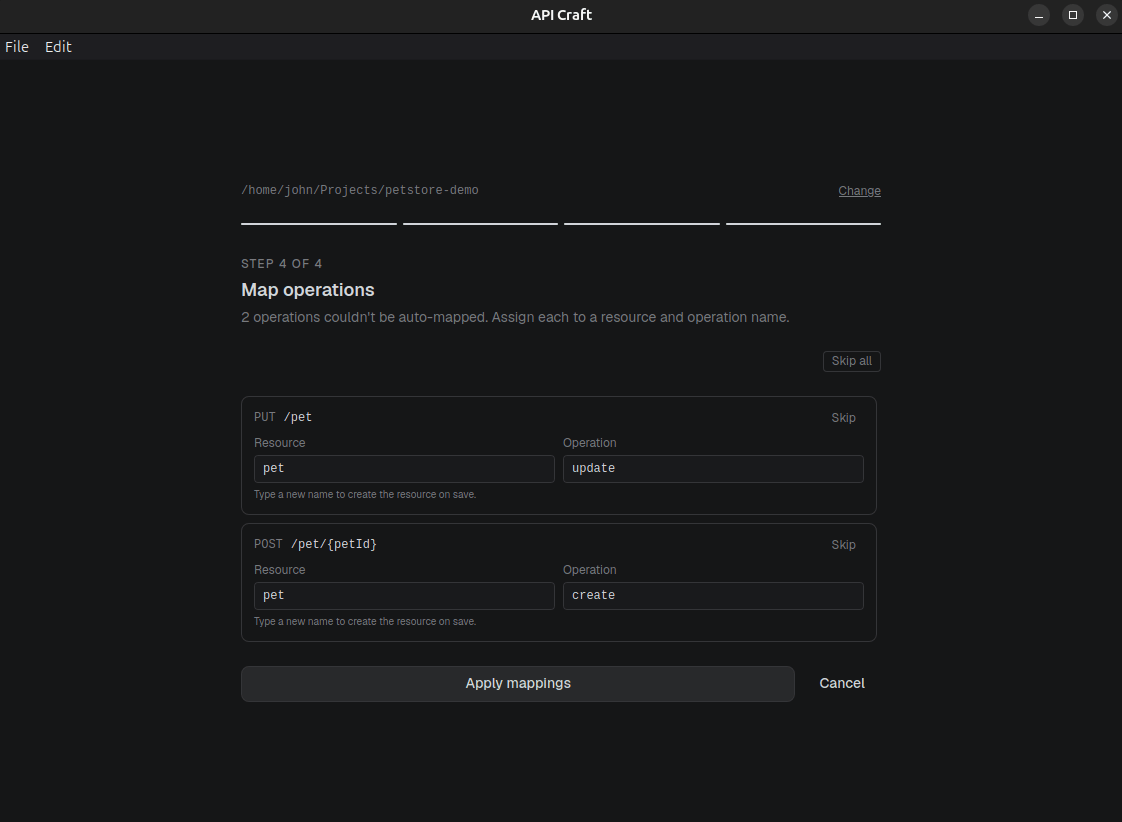Minimize the API Craft window
The image size is (1122, 822).
point(1039,15)
